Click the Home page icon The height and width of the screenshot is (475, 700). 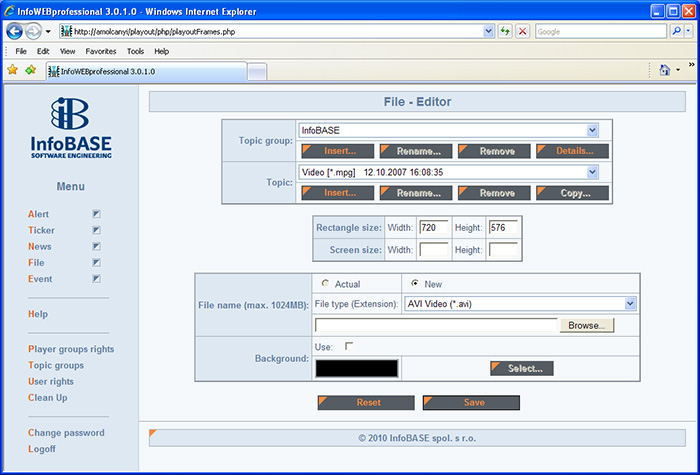[x=665, y=70]
